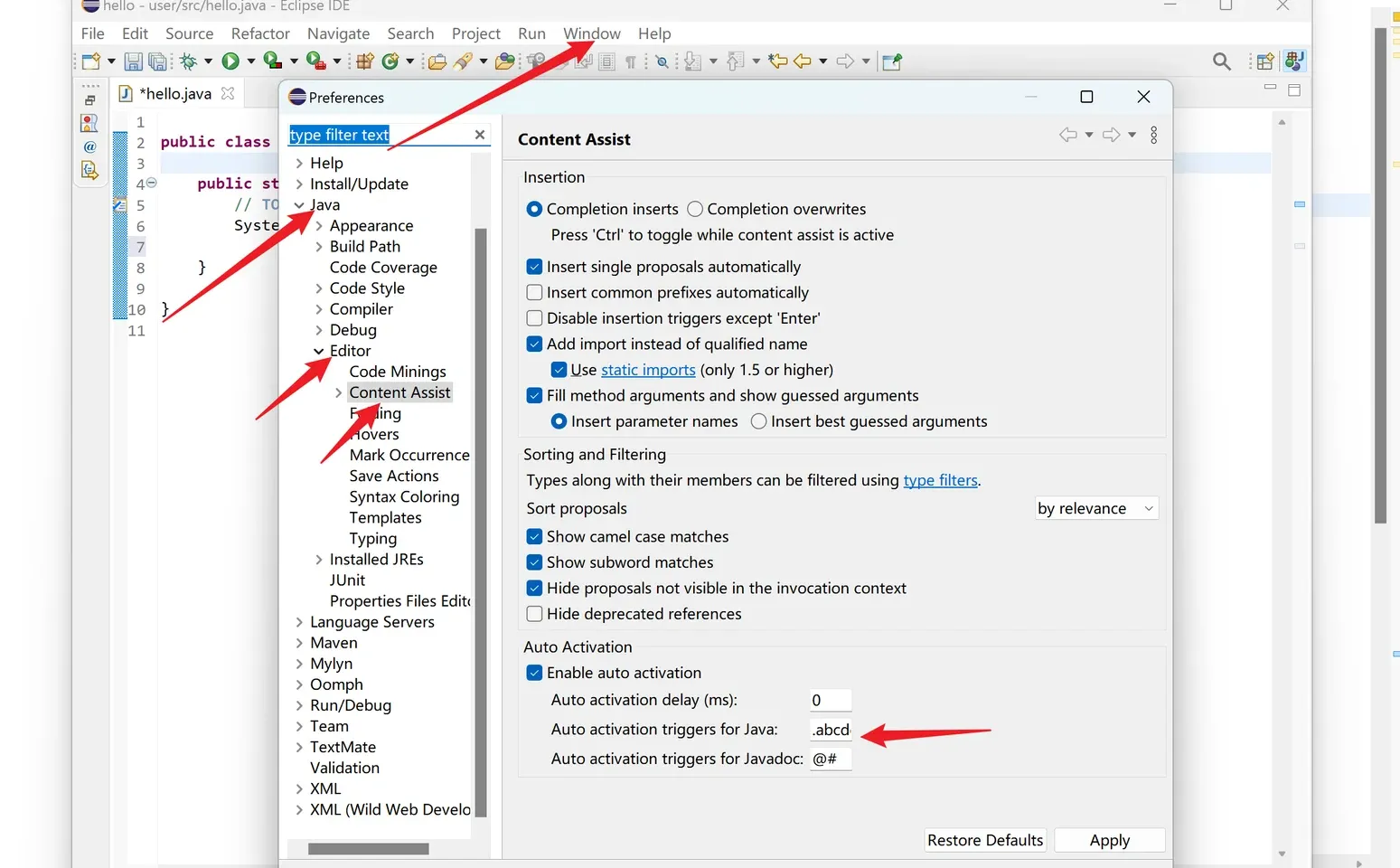Expand the Code Style tree node
Image resolution: width=1400 pixels, height=868 pixels.
tap(319, 288)
